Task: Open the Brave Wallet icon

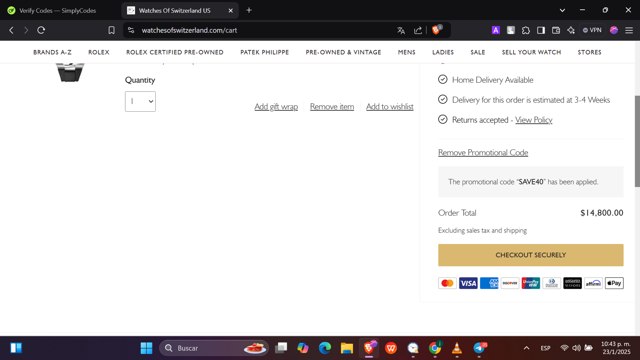Action: [556, 30]
